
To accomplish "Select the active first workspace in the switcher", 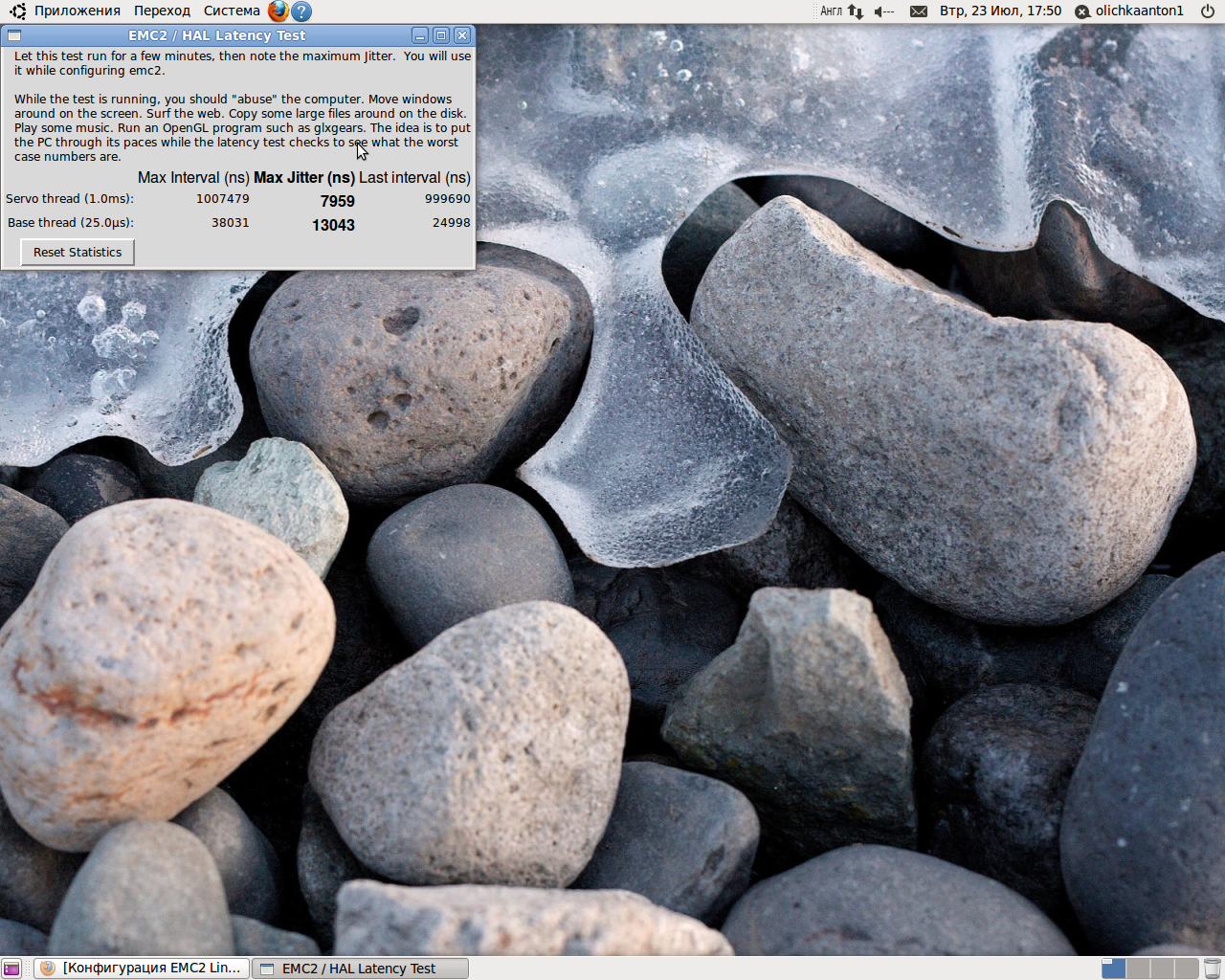I will [1114, 969].
